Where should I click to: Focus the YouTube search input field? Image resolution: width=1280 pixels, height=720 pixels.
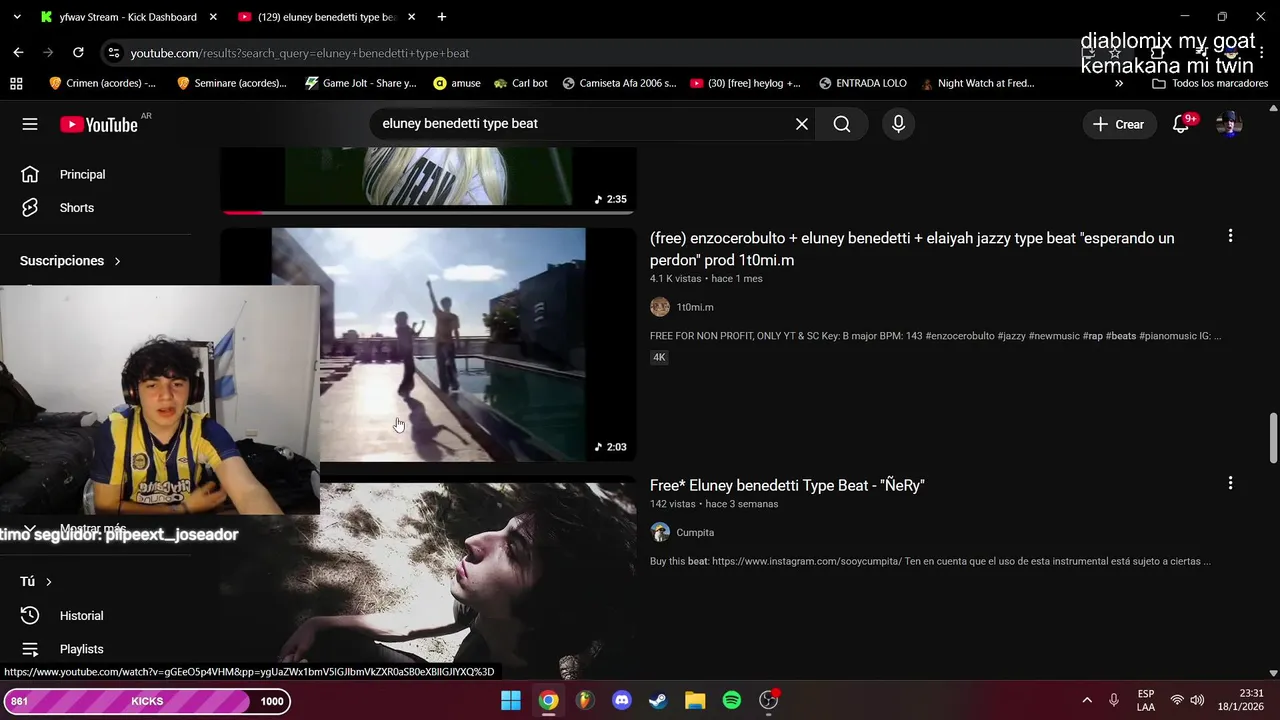580,124
